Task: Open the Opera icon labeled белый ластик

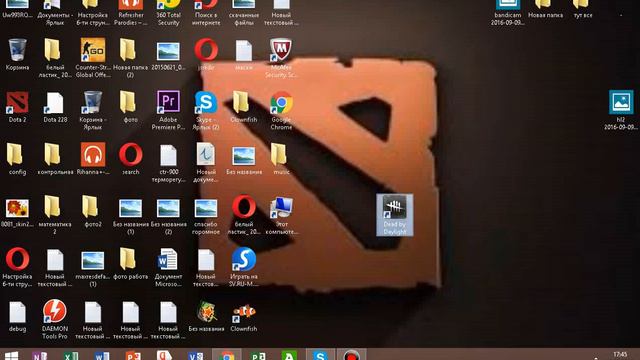Action: (x=244, y=214)
